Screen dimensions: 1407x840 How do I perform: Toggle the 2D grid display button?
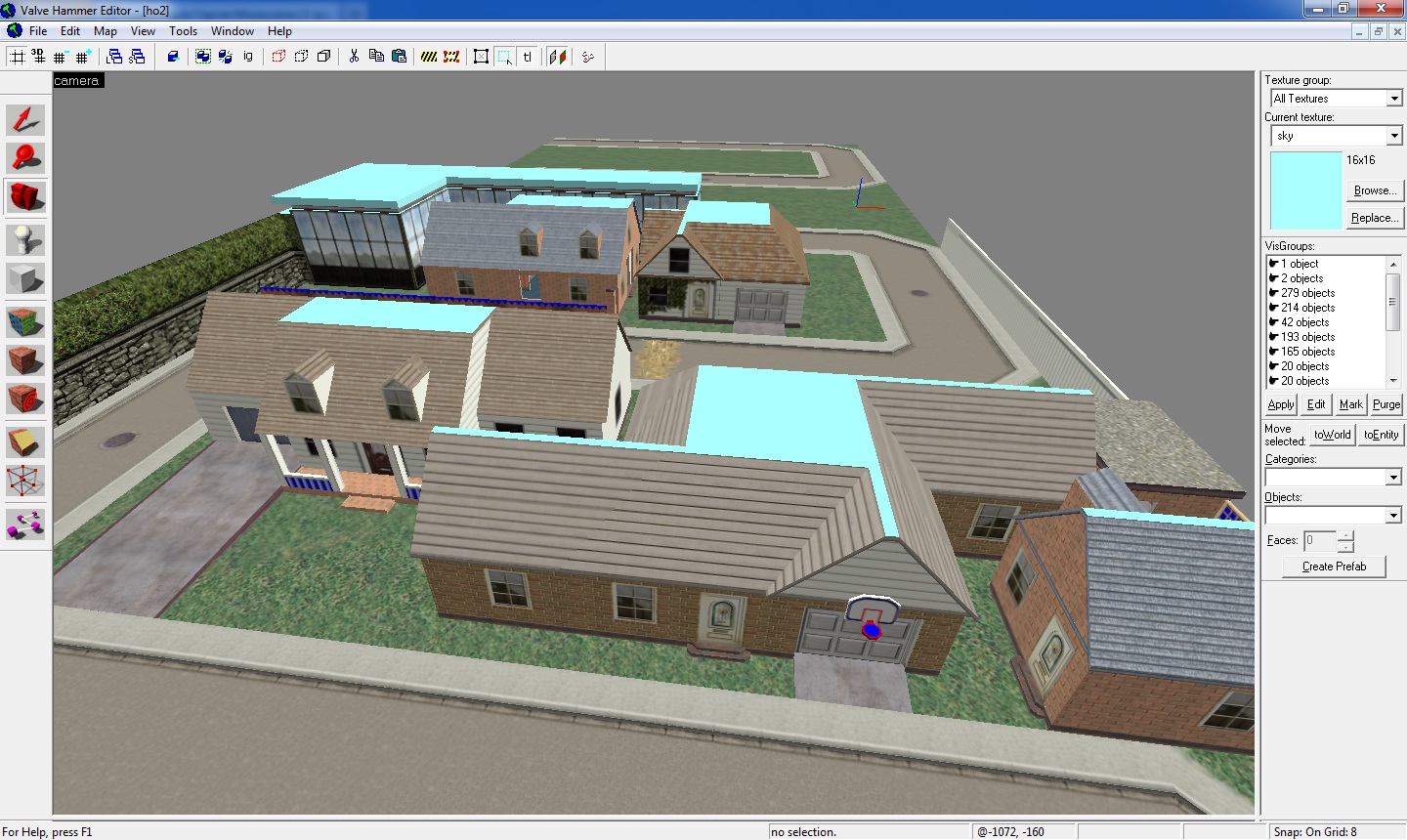click(18, 57)
